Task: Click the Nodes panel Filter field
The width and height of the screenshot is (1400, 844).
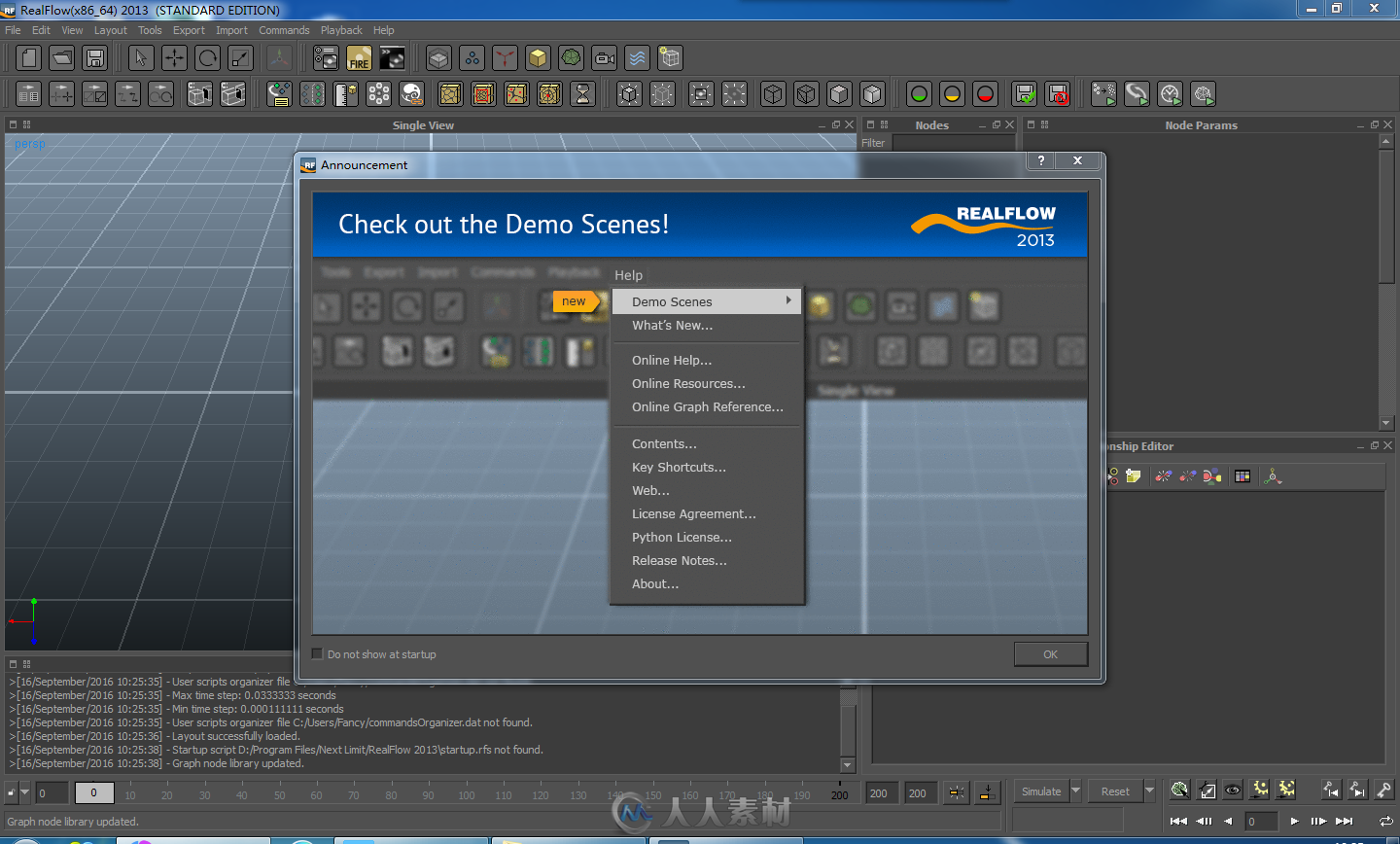Action: [x=953, y=143]
